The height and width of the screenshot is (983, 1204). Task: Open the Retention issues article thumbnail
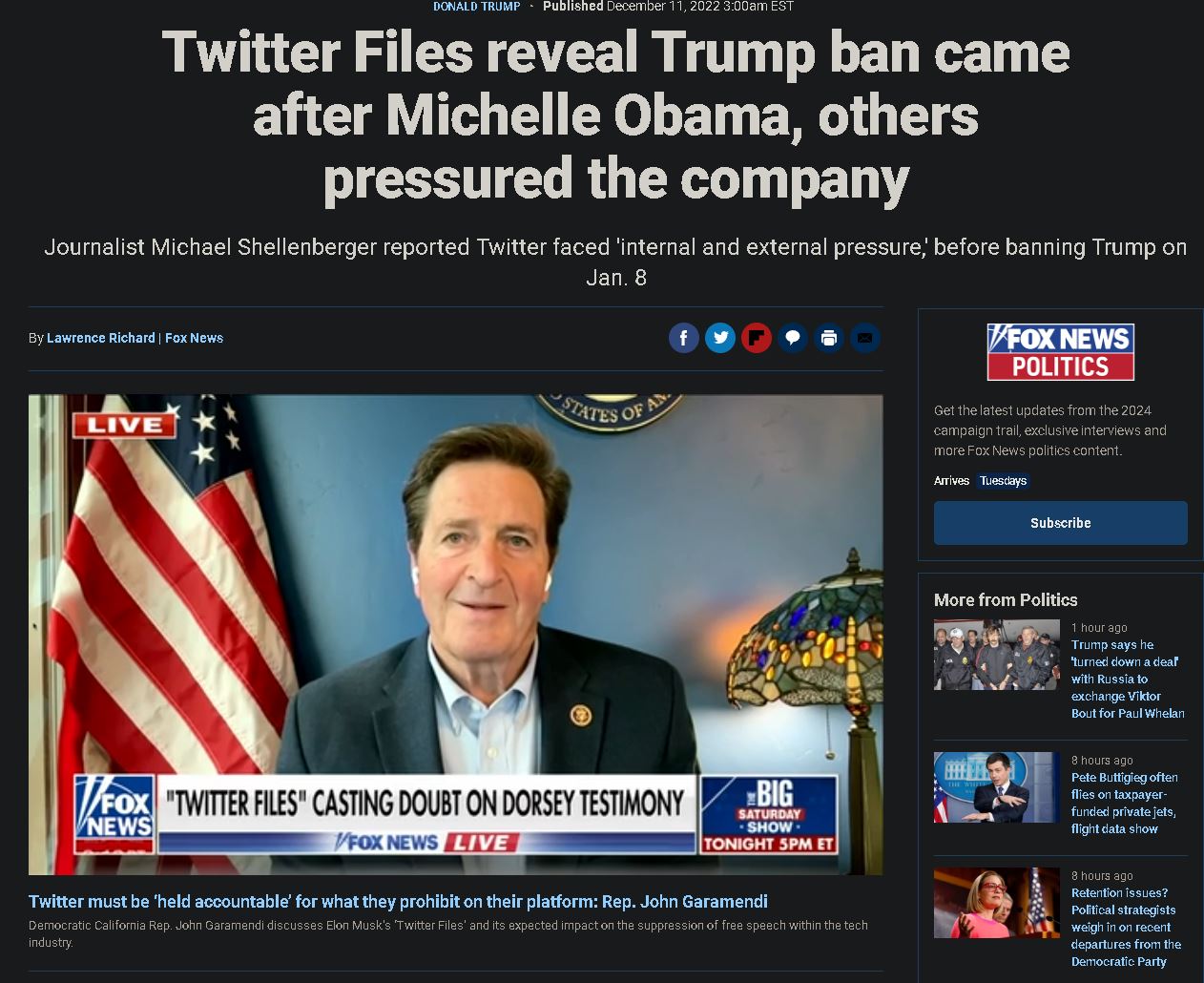[996, 903]
